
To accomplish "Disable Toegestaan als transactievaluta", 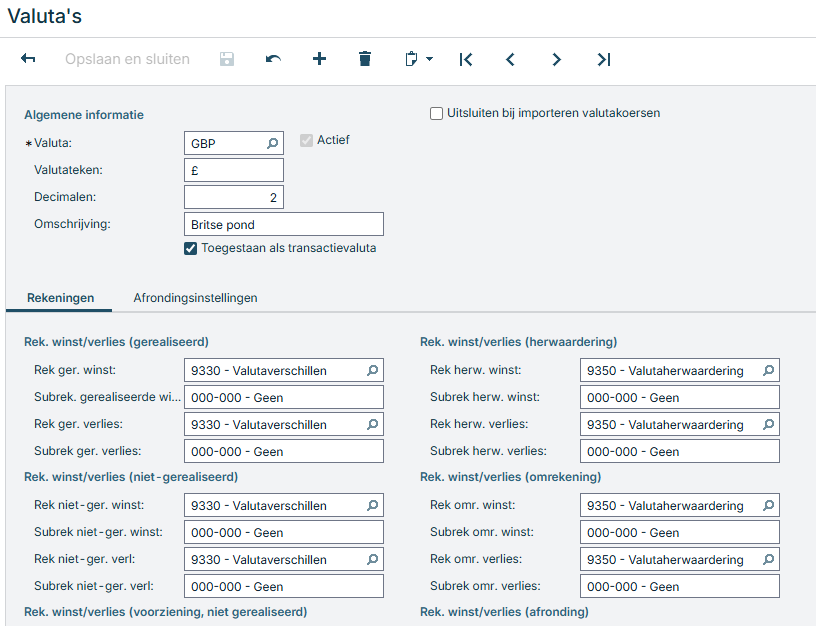I will pyautogui.click(x=190, y=249).
